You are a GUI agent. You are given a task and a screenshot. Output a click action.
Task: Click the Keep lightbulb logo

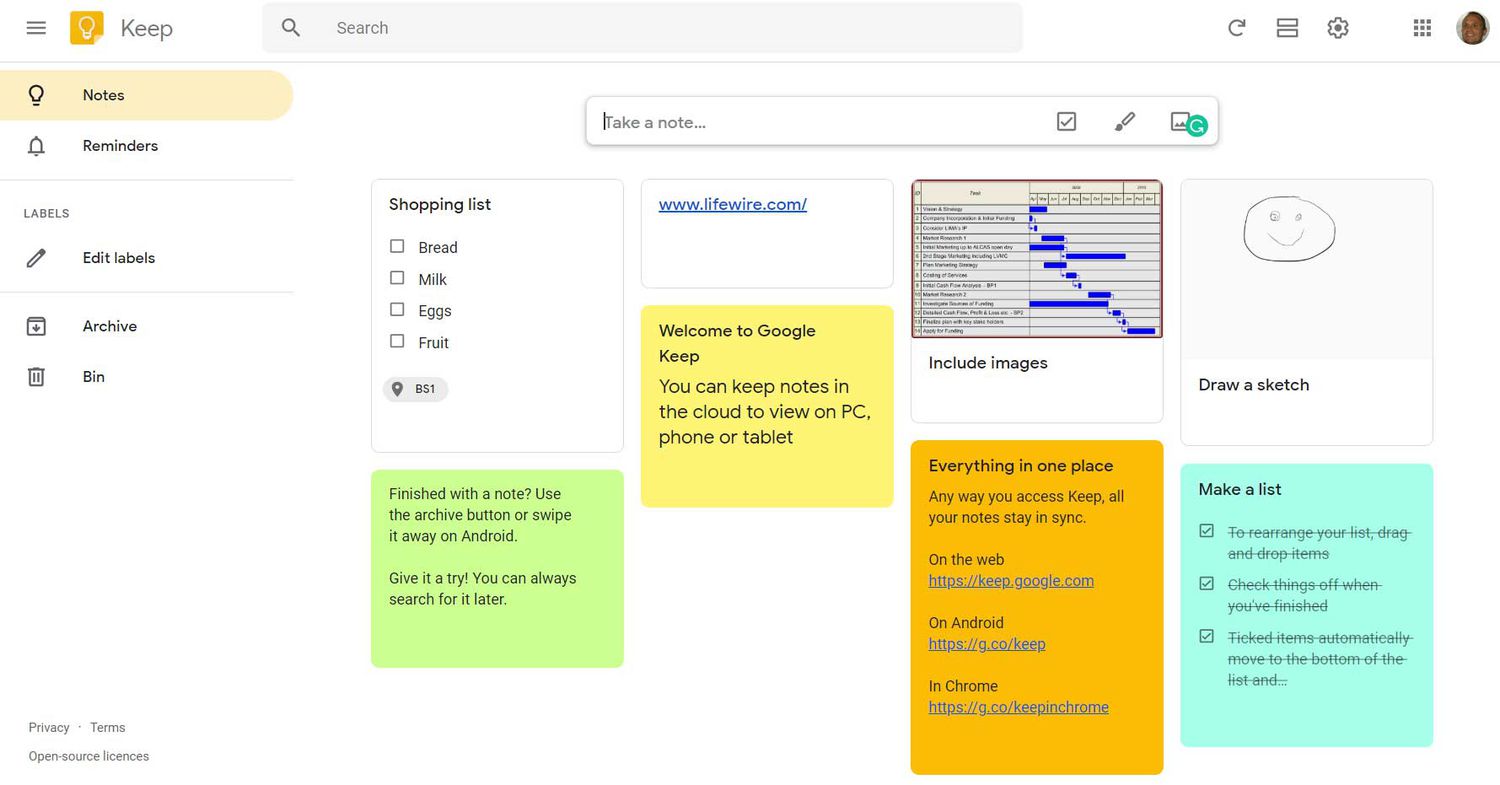pos(87,28)
